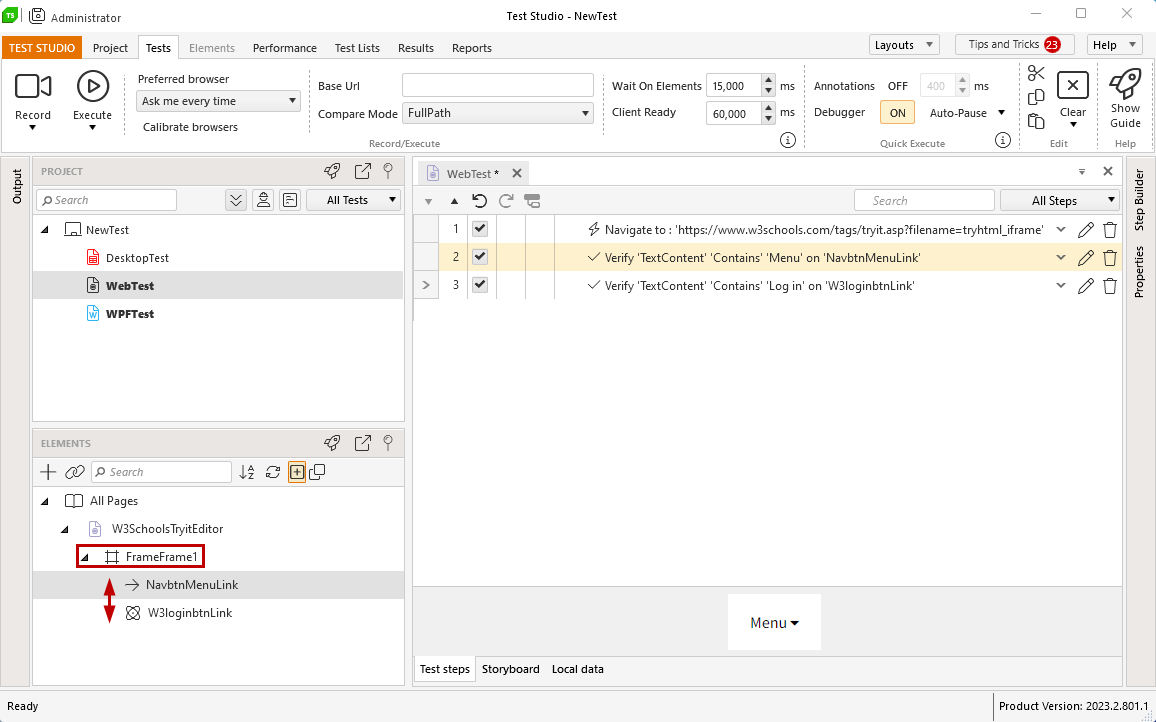Increase Wait On Elements value
This screenshot has height=722, width=1156.
[x=769, y=80]
